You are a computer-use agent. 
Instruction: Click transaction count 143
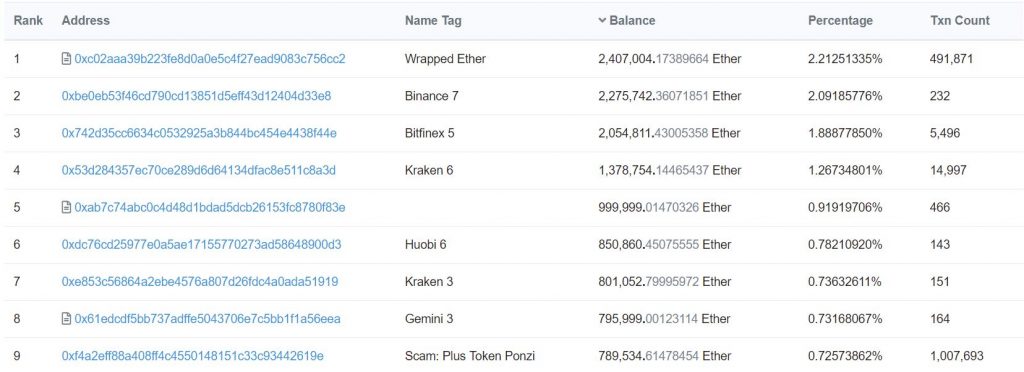940,245
